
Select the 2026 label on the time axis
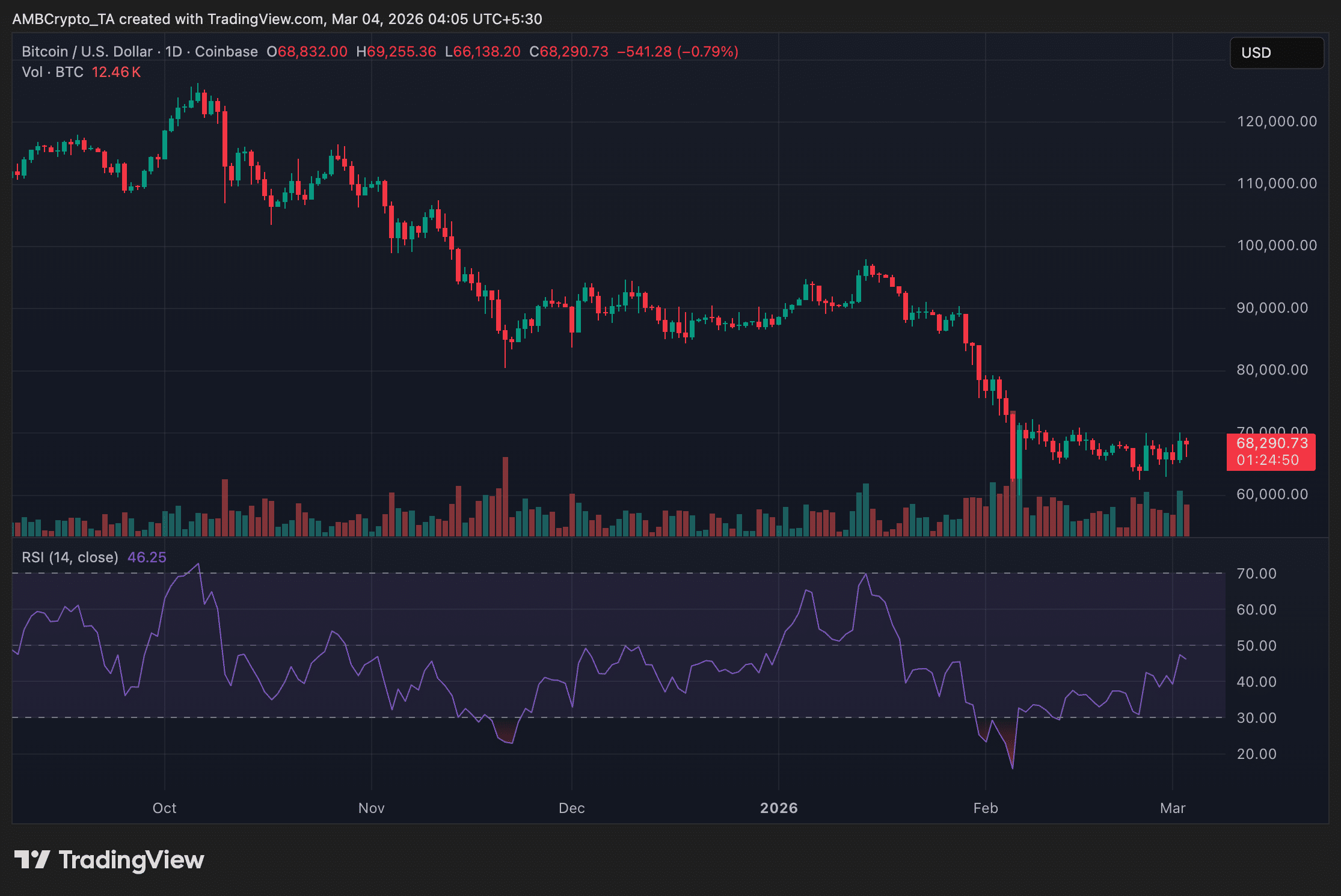point(780,809)
